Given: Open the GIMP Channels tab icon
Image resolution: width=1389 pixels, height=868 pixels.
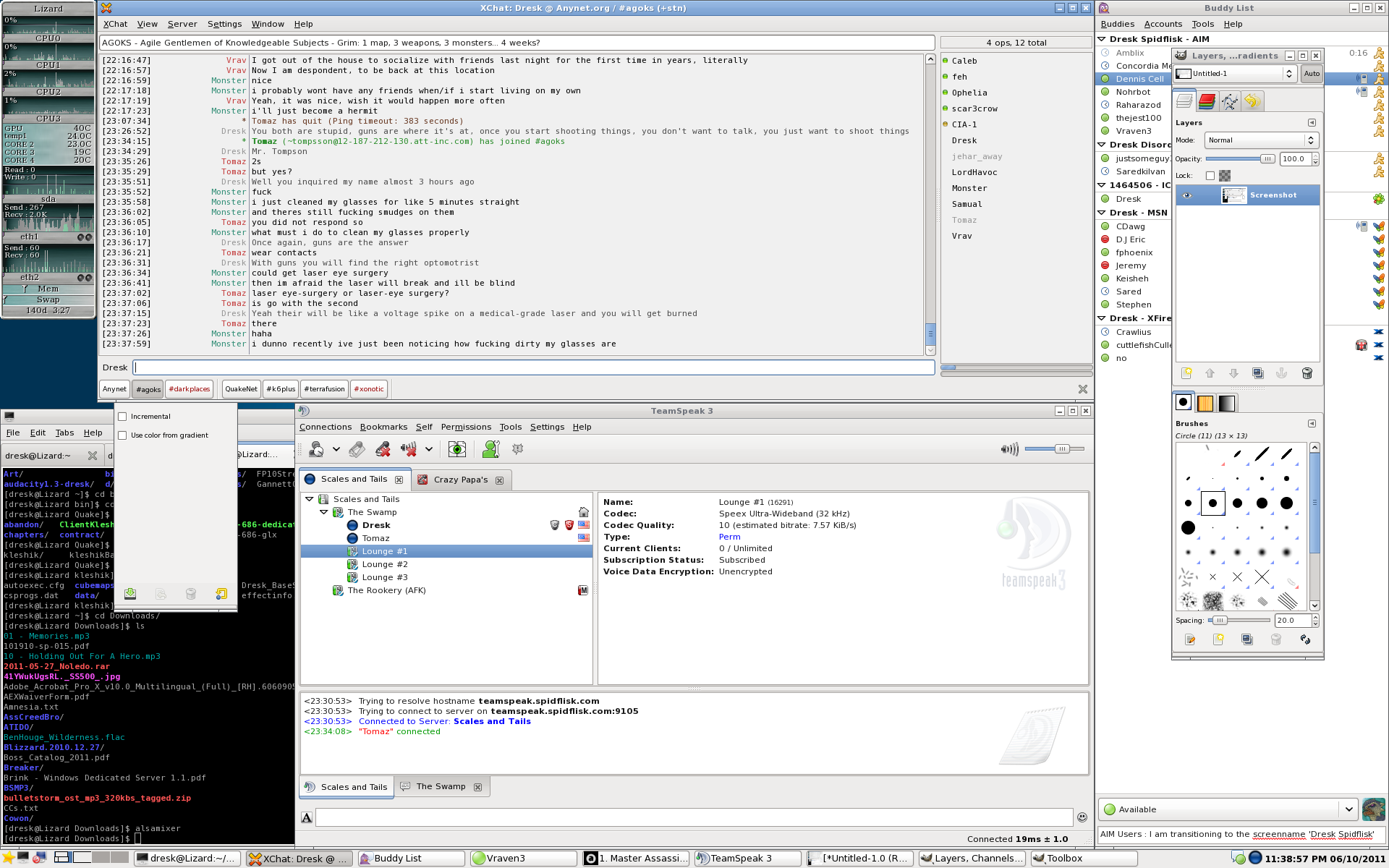Looking at the screenshot, I should (1207, 101).
